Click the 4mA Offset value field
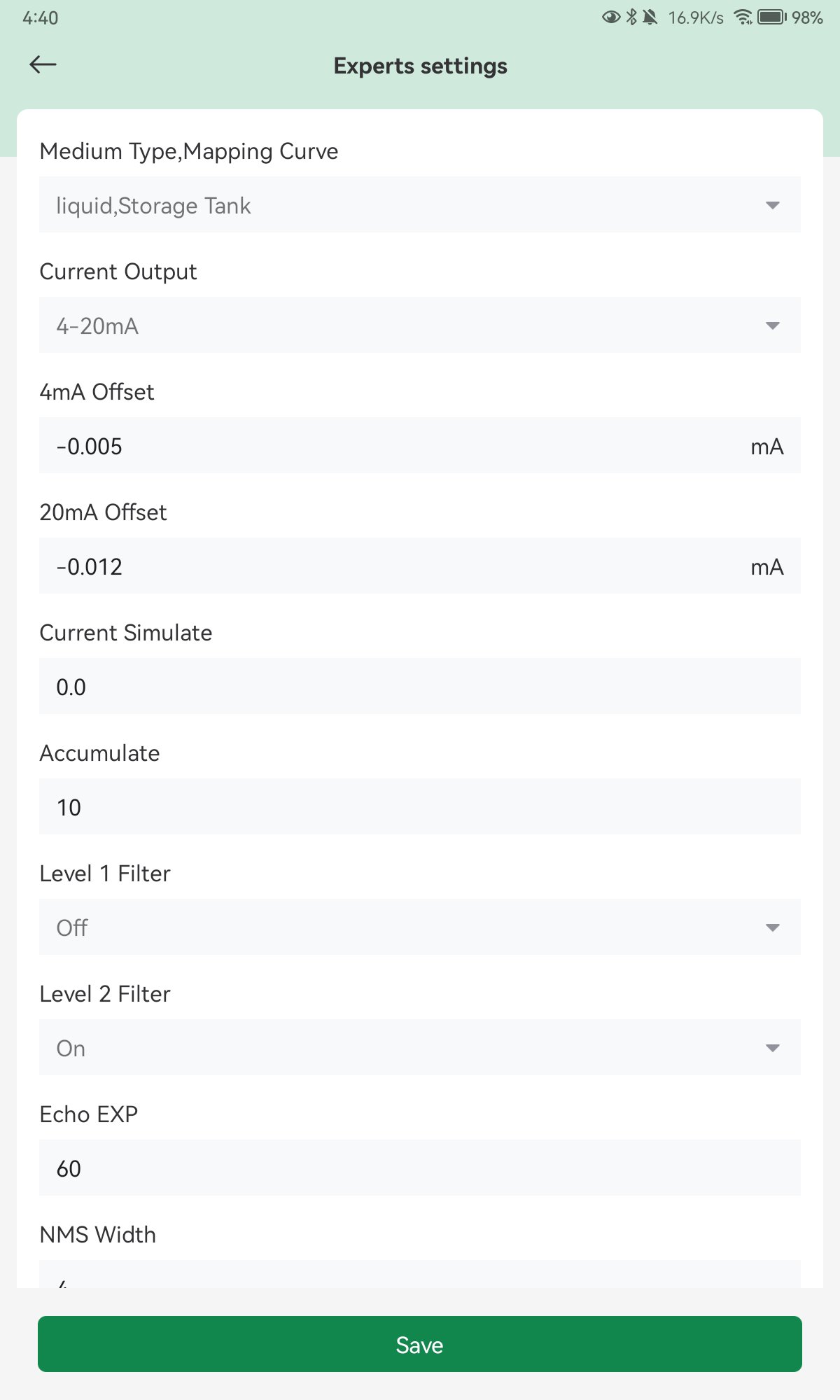 point(420,445)
